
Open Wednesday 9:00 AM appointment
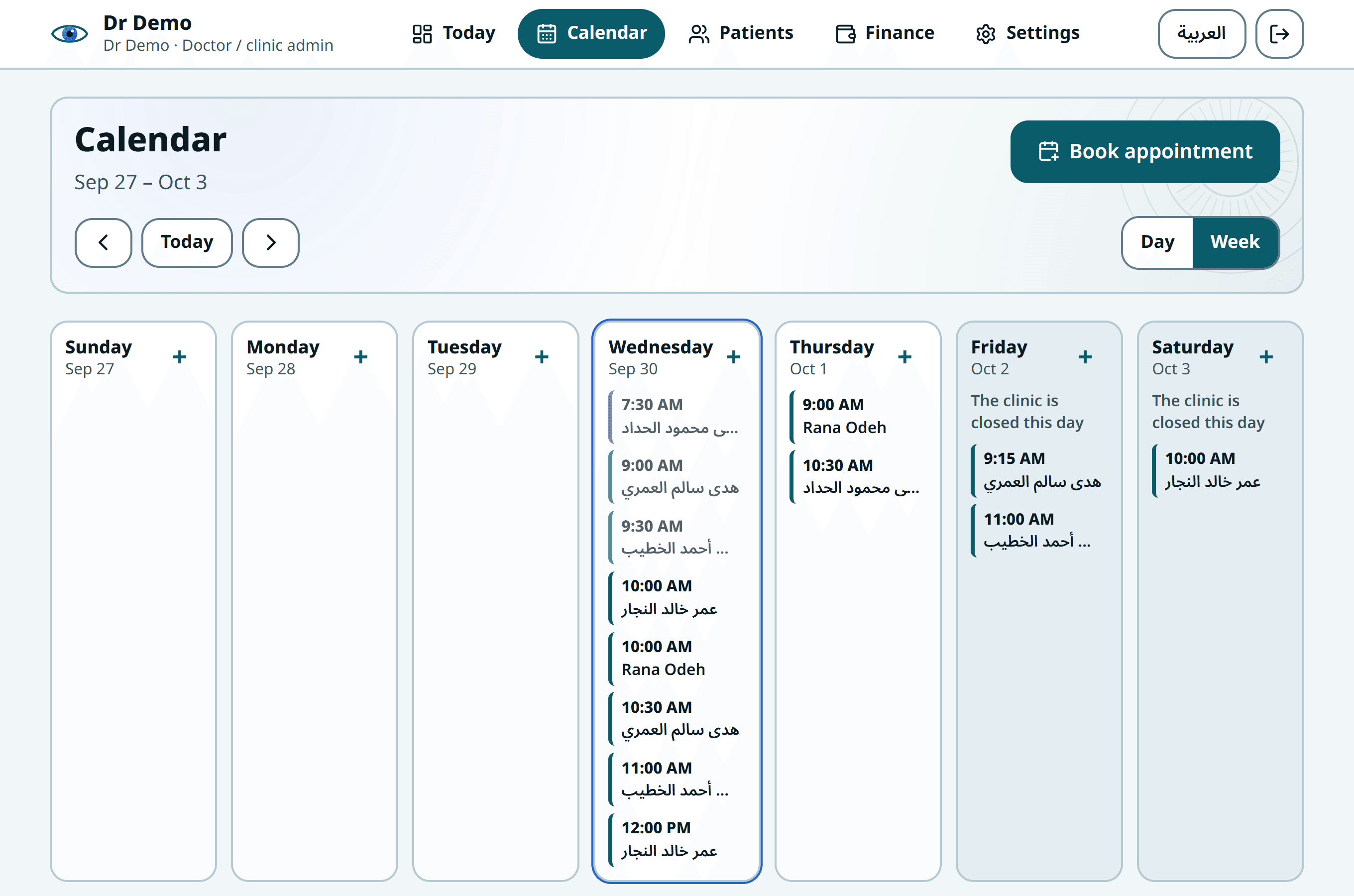(x=677, y=476)
